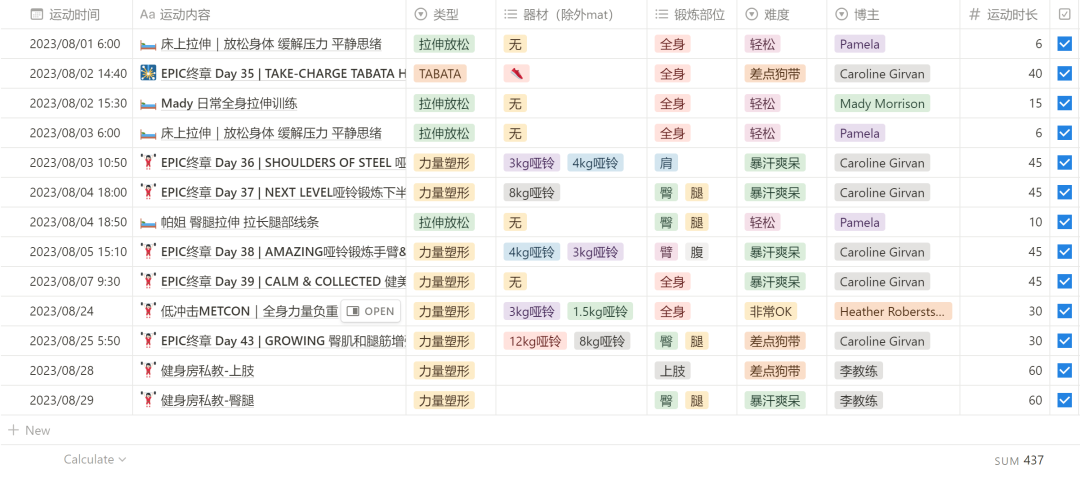
Task: Open the 难度 column header menu
Action: [782, 14]
